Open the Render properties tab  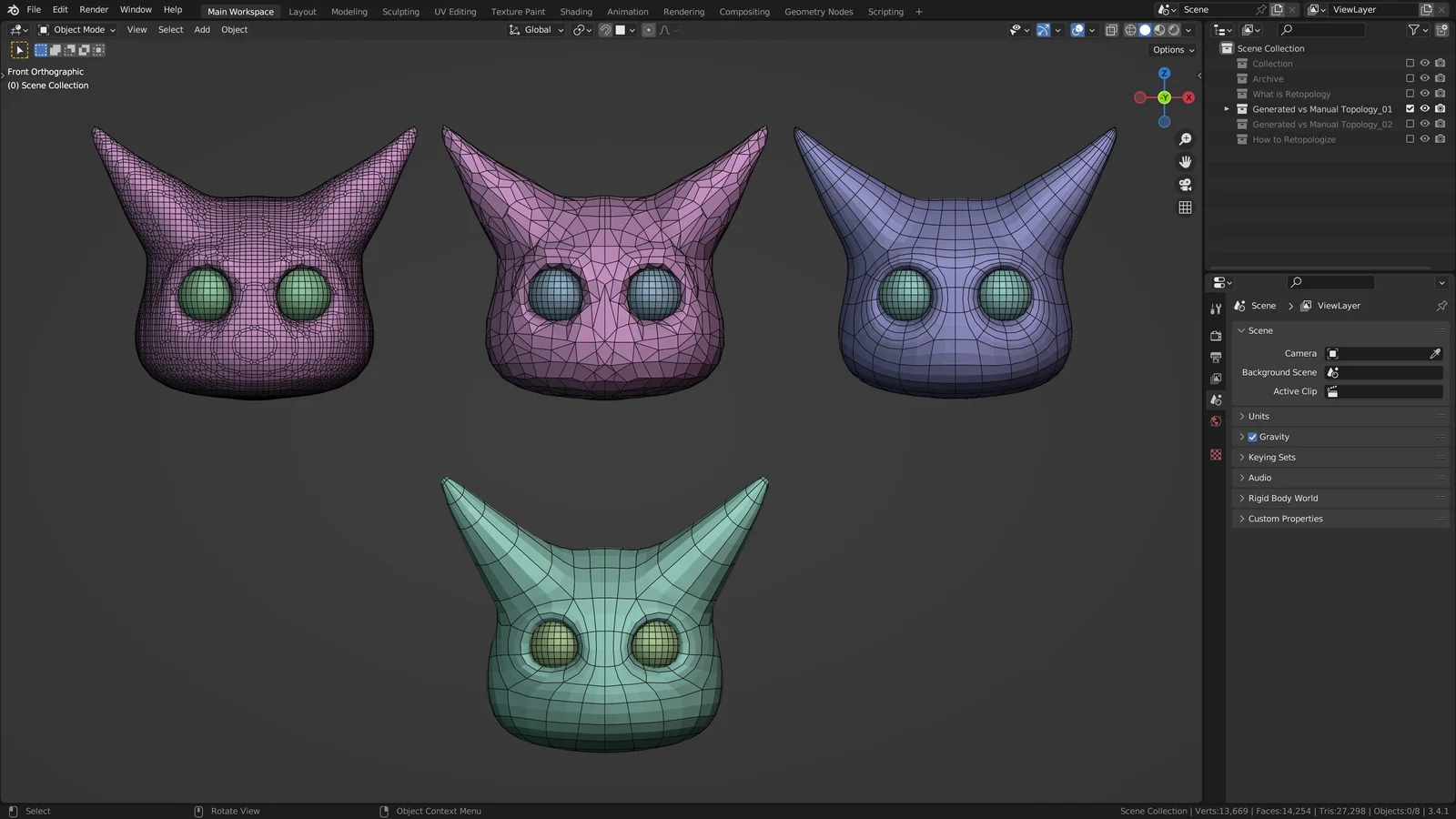click(x=1216, y=335)
